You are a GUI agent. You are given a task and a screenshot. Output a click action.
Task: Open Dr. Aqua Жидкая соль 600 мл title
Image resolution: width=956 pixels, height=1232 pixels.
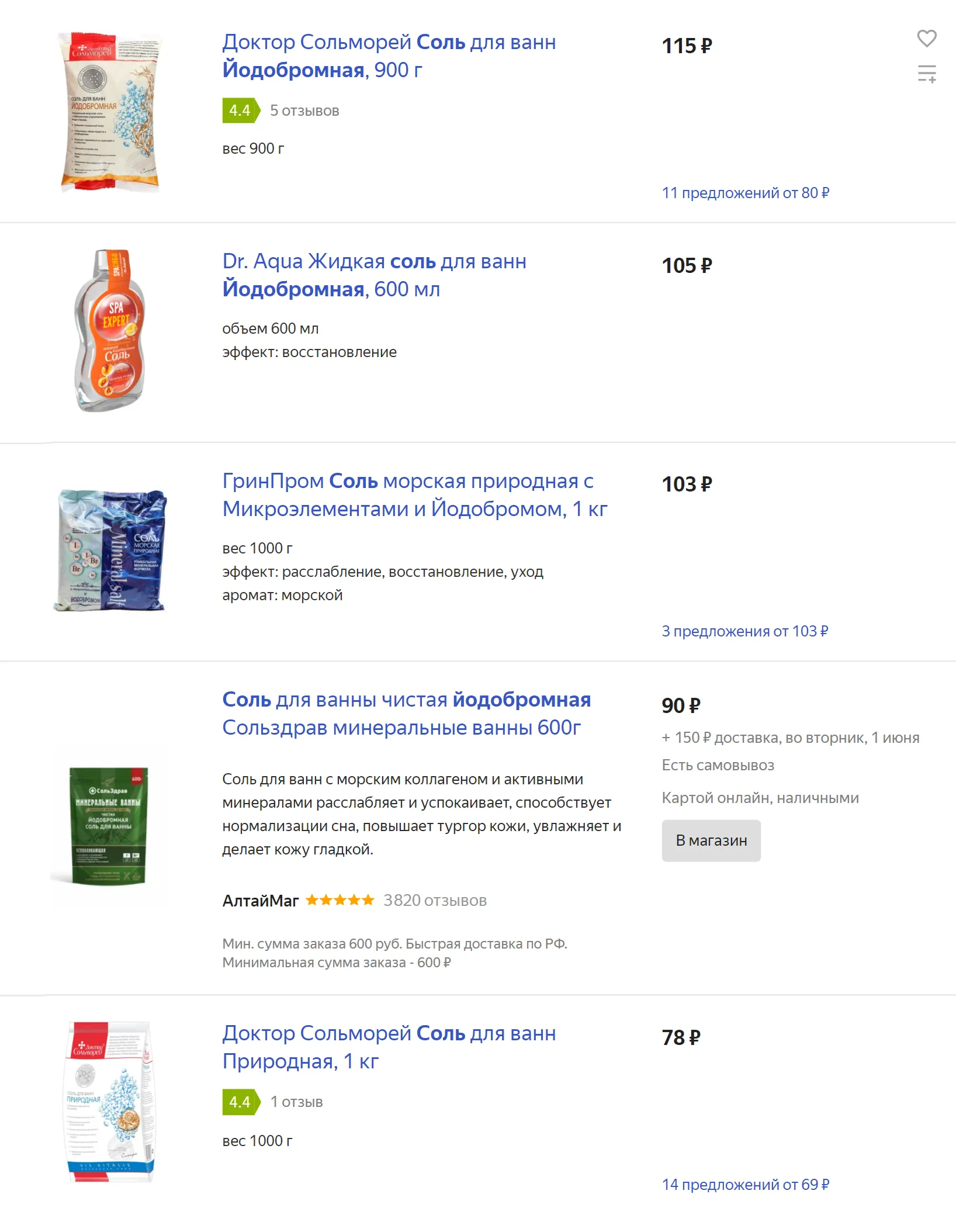tap(374, 275)
